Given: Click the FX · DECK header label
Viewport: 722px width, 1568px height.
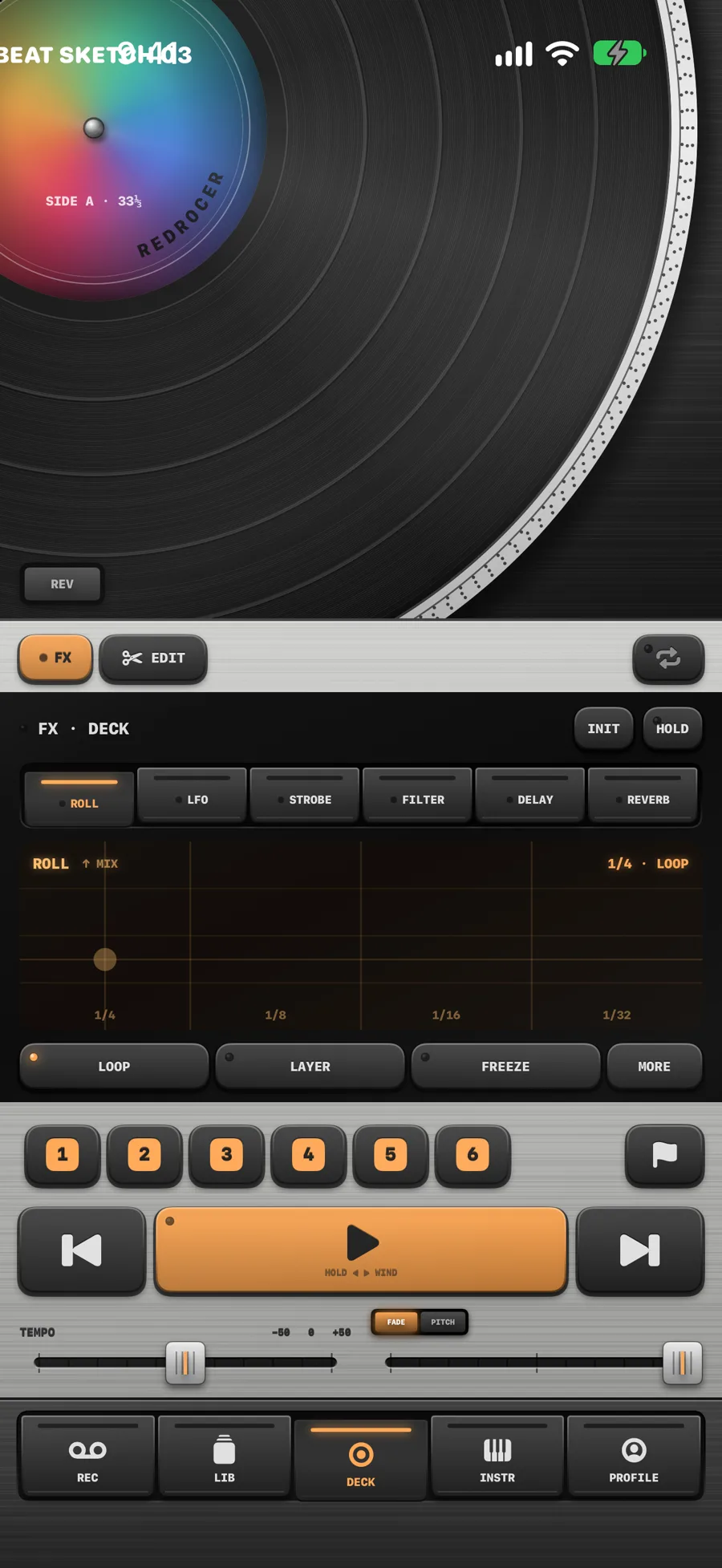Looking at the screenshot, I should point(83,728).
